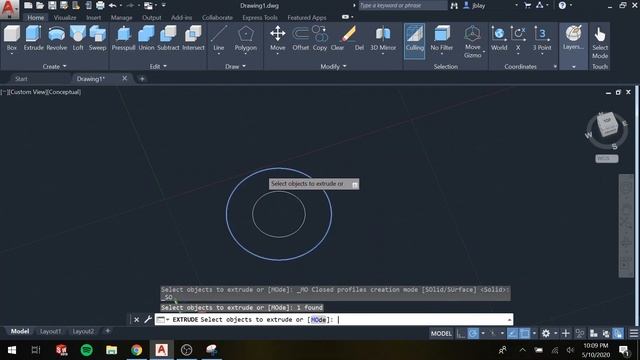Choose the 3 Point UCS tool
The height and width of the screenshot is (360, 640).
click(542, 38)
